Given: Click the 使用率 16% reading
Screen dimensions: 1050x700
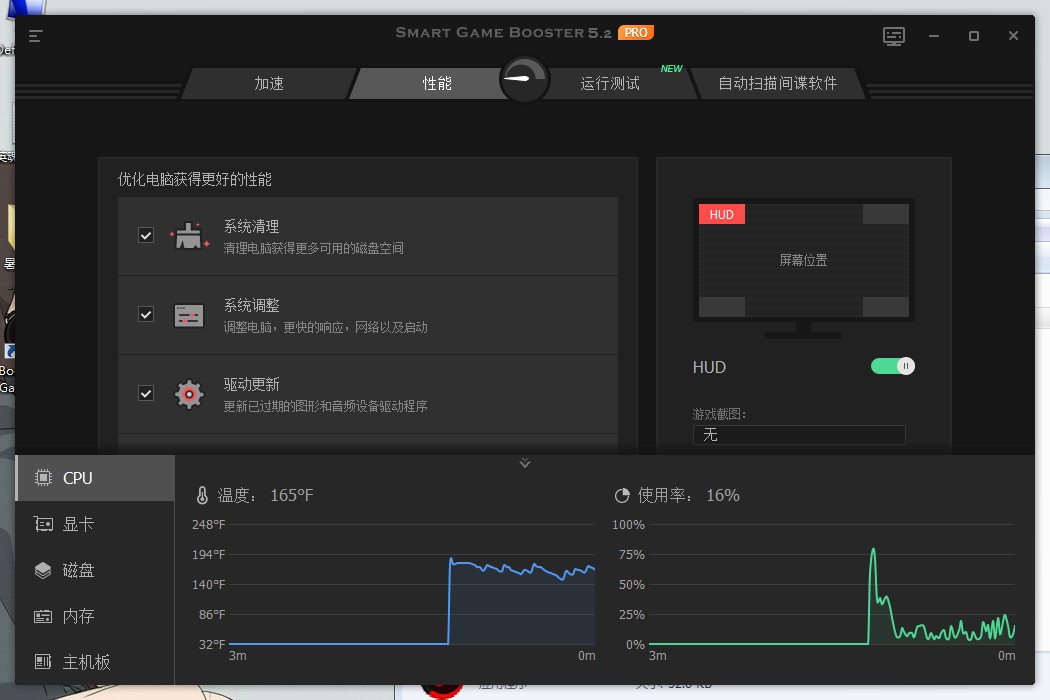Looking at the screenshot, I should (x=688, y=495).
